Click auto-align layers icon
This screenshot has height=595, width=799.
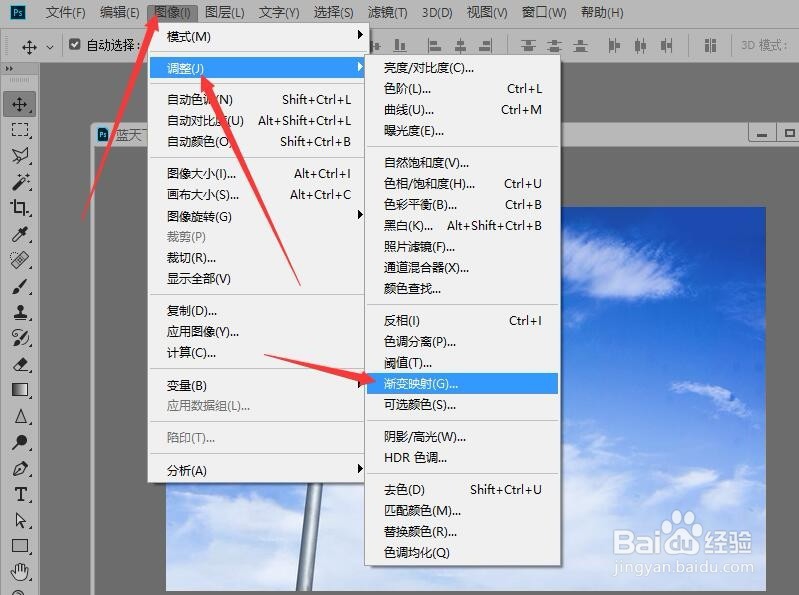pos(710,46)
